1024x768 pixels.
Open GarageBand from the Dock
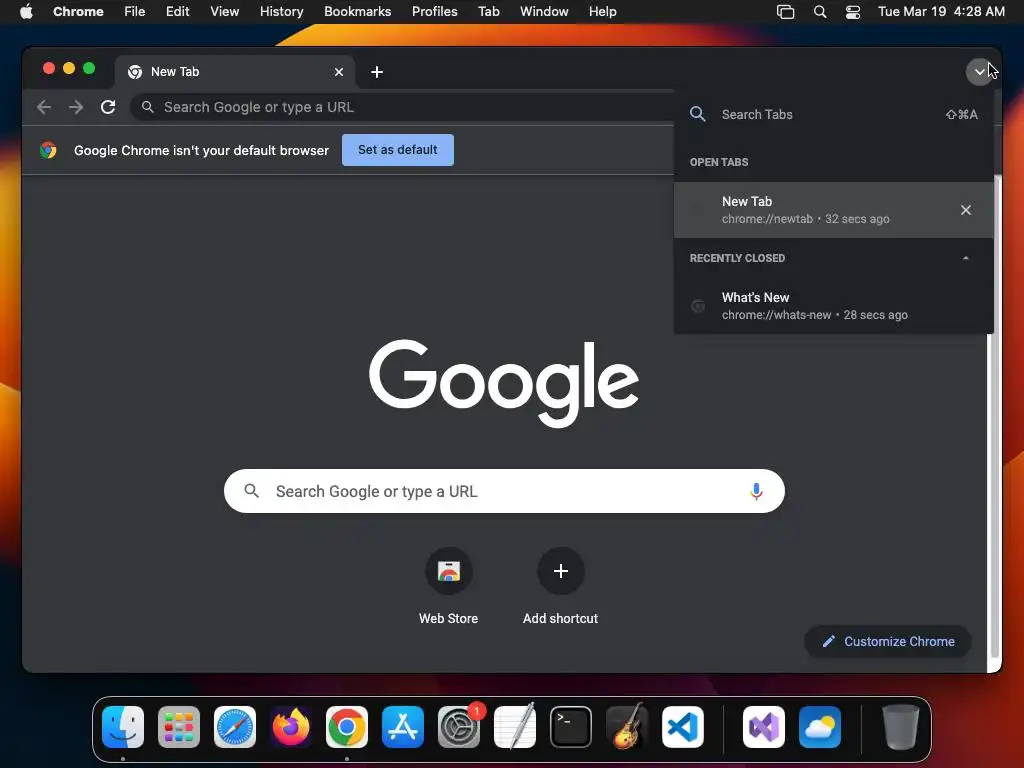[x=627, y=727]
